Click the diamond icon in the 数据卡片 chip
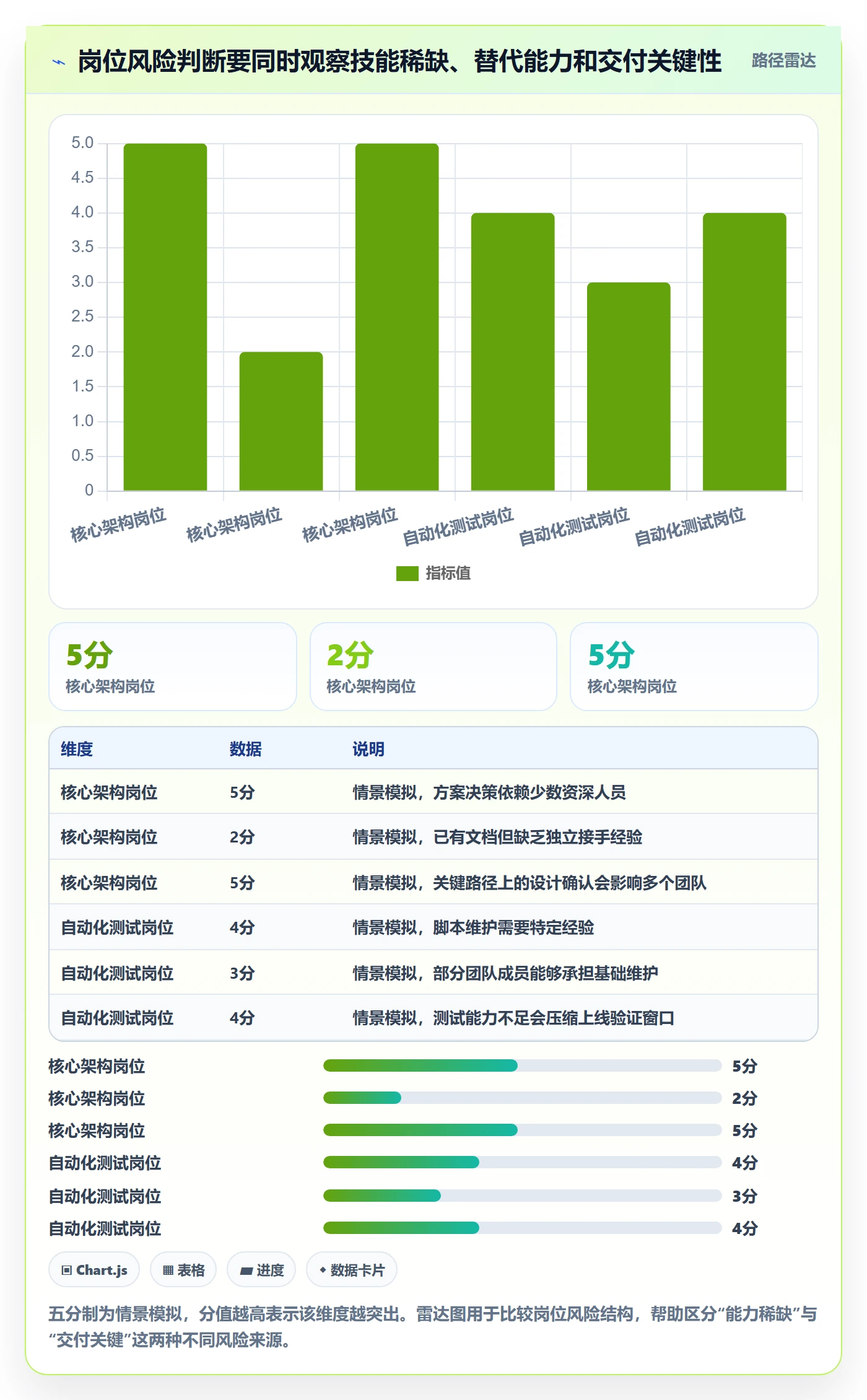Viewport: 867px width, 1400px height. click(323, 1270)
